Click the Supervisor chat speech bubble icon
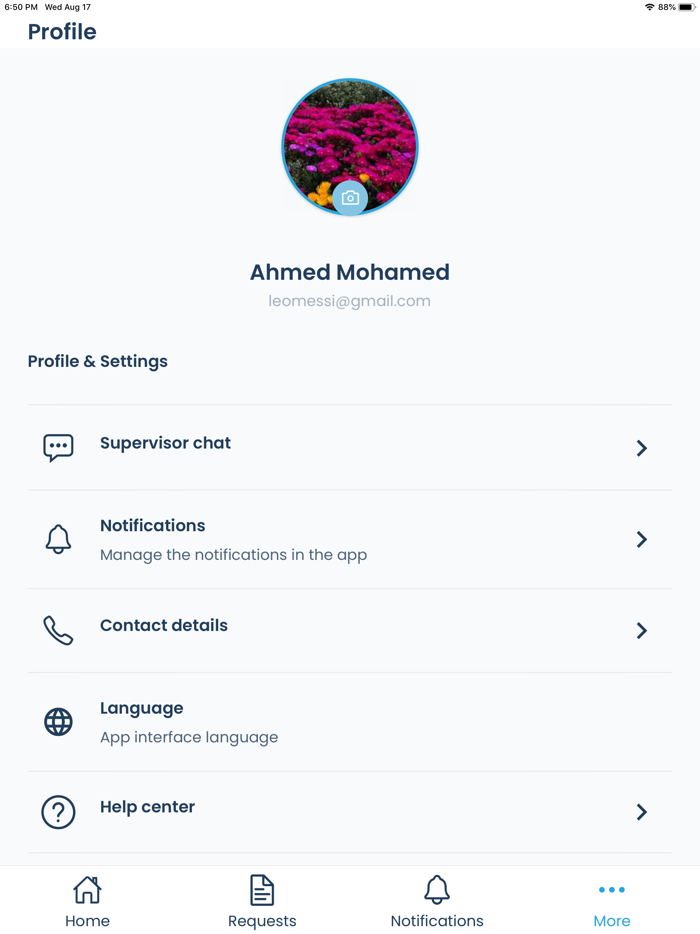700x934 pixels. (x=58, y=447)
